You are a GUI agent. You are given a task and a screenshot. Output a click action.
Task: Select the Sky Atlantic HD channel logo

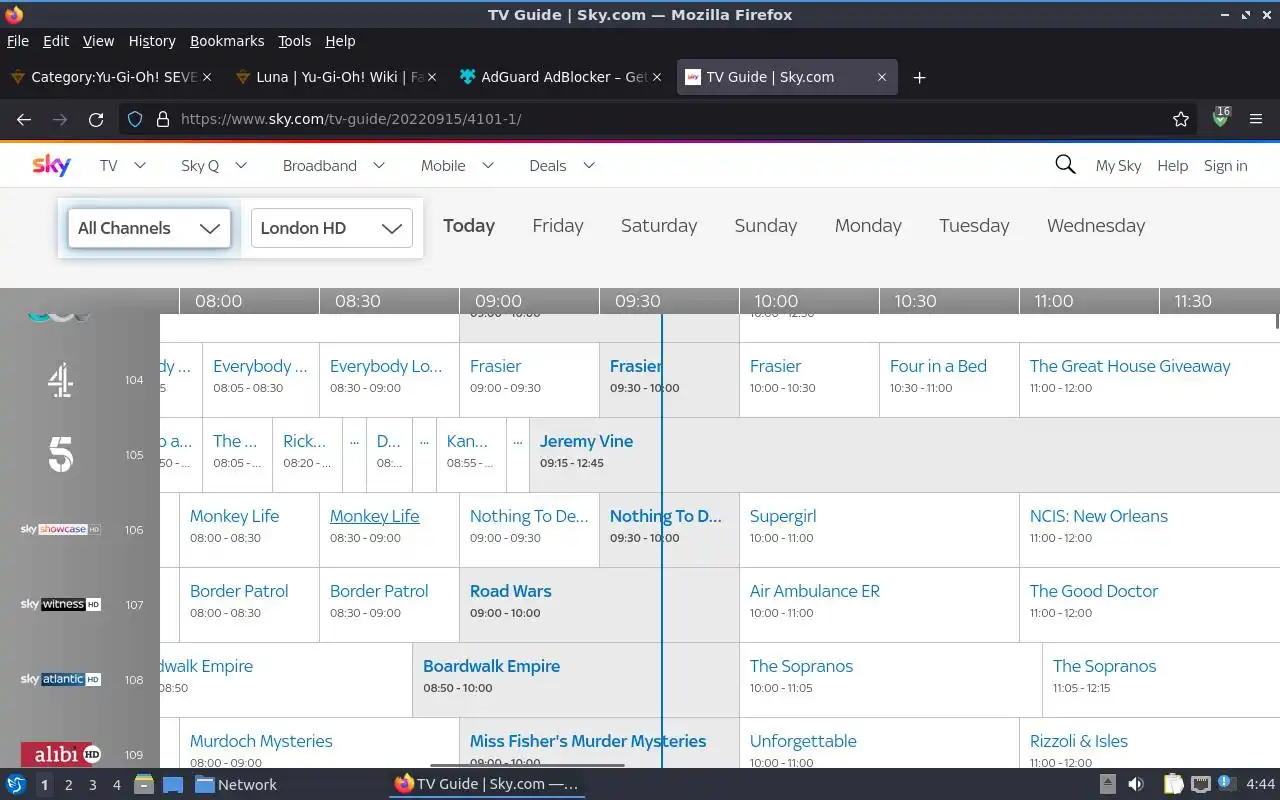60,680
